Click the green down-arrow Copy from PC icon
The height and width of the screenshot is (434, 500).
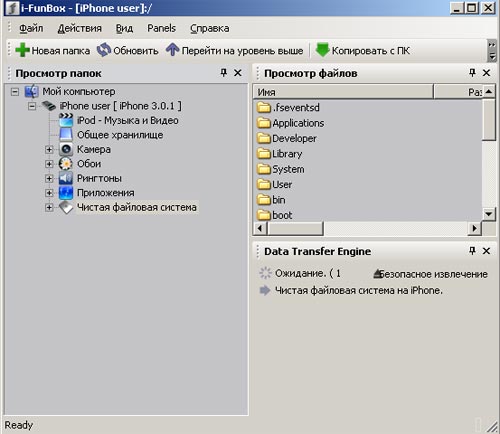click(322, 50)
